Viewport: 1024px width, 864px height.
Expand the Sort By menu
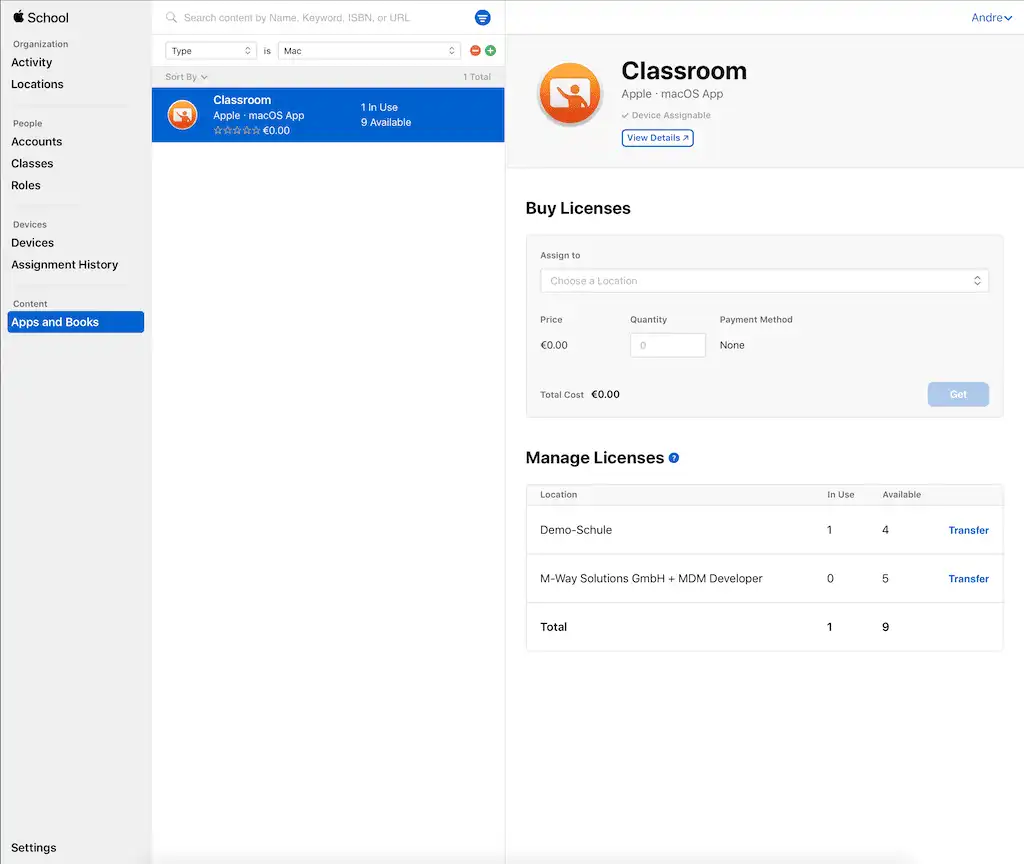tap(186, 76)
